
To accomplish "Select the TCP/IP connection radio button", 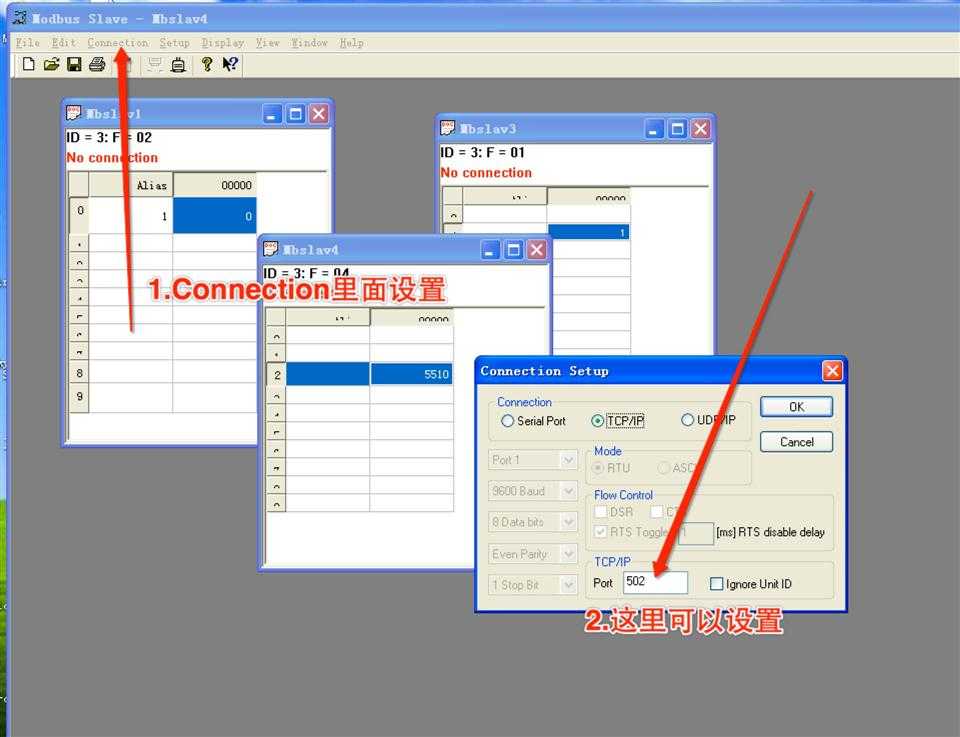I will point(598,421).
